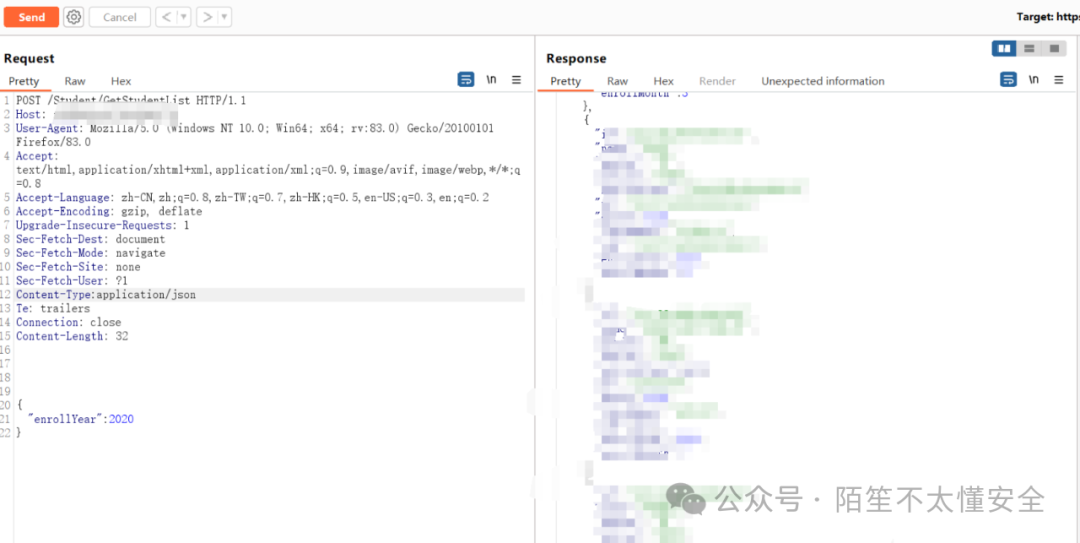This screenshot has width=1080, height=543.
Task: Go to previous request with back arrow
Action: (x=165, y=17)
